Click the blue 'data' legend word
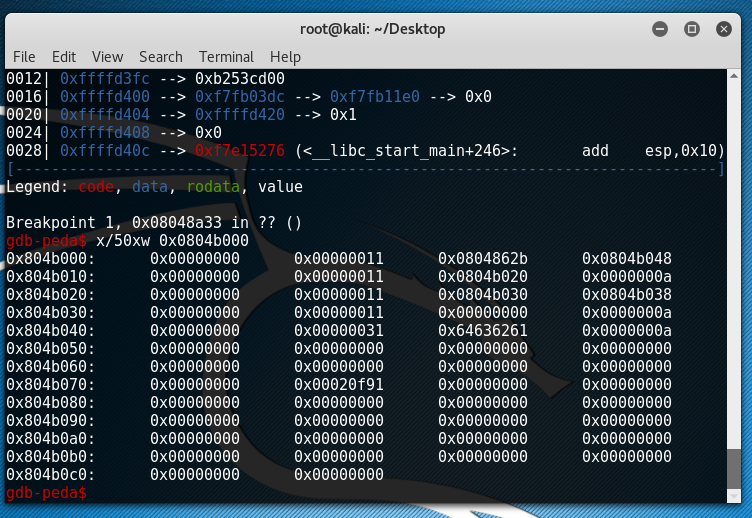 tap(150, 187)
